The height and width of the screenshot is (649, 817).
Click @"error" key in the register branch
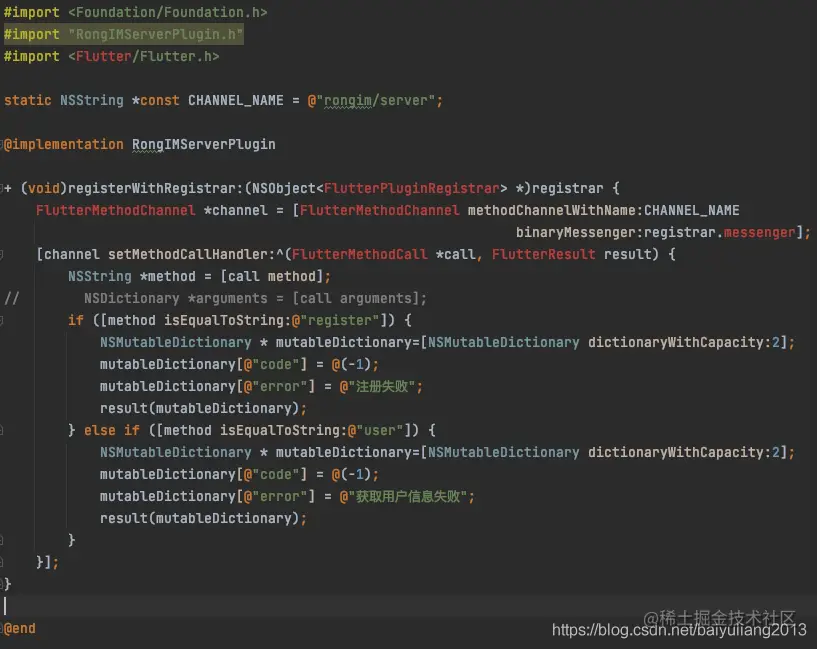(275, 386)
